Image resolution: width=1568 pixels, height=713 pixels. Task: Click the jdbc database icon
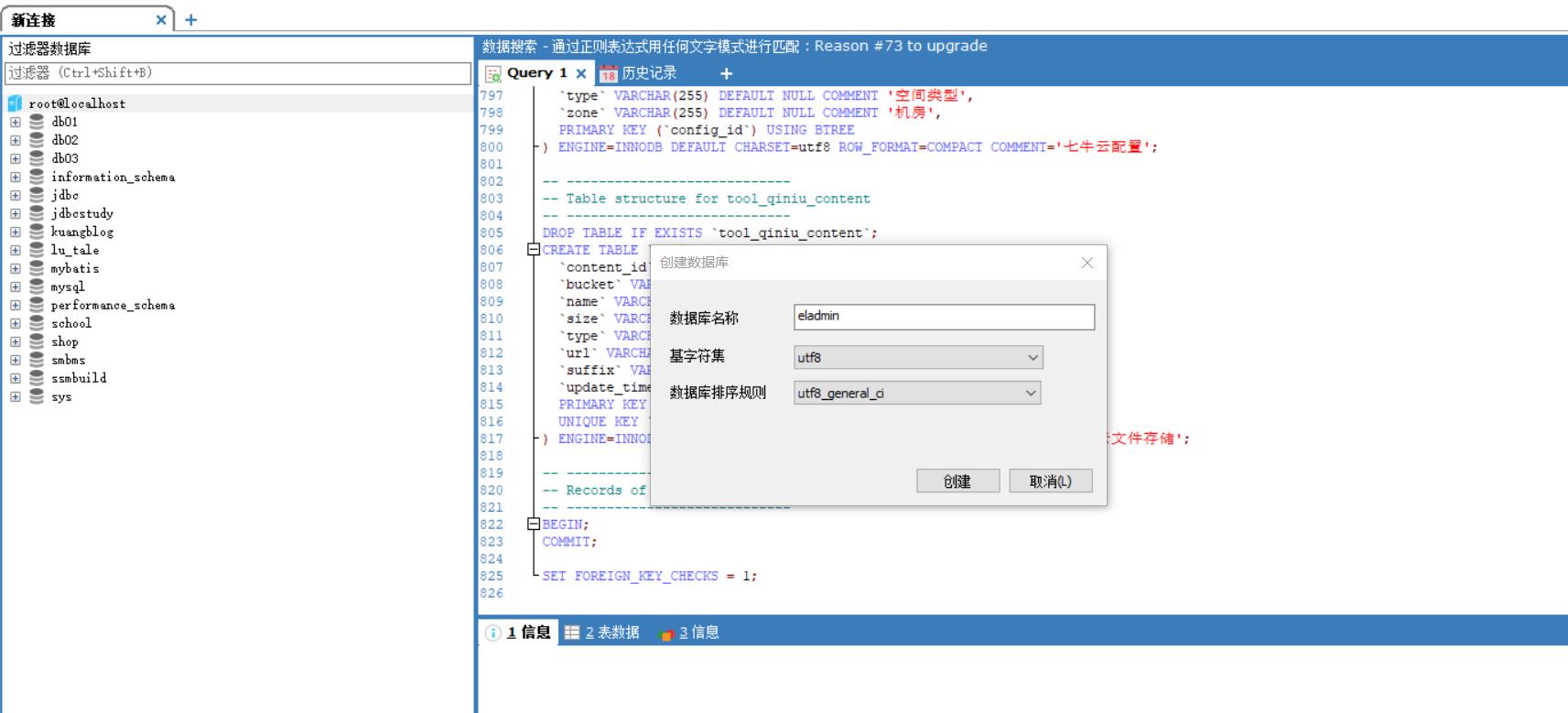coord(37,195)
